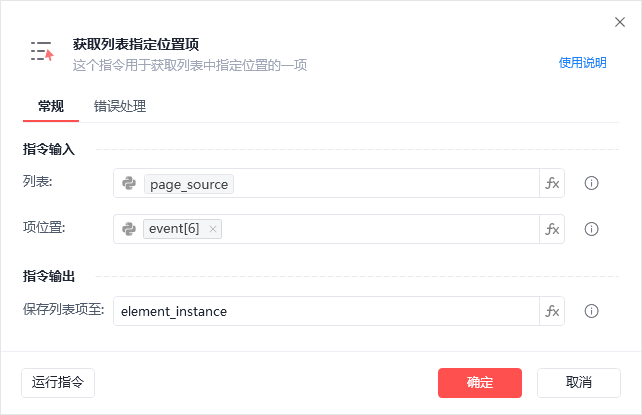Viewport: 642px width, 415px height.
Task: Click Python icon in 列表 field
Action: point(129,183)
